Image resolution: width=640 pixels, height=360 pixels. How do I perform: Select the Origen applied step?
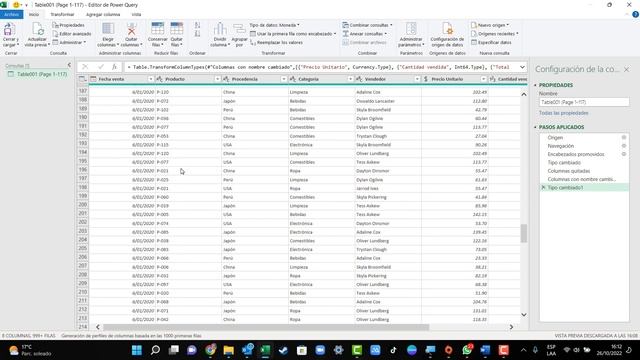pos(555,138)
